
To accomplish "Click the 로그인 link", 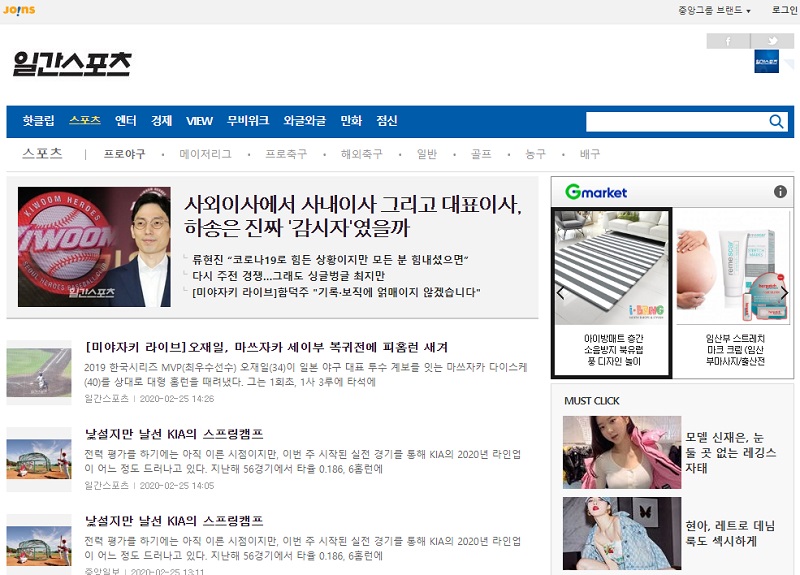I will point(785,10).
